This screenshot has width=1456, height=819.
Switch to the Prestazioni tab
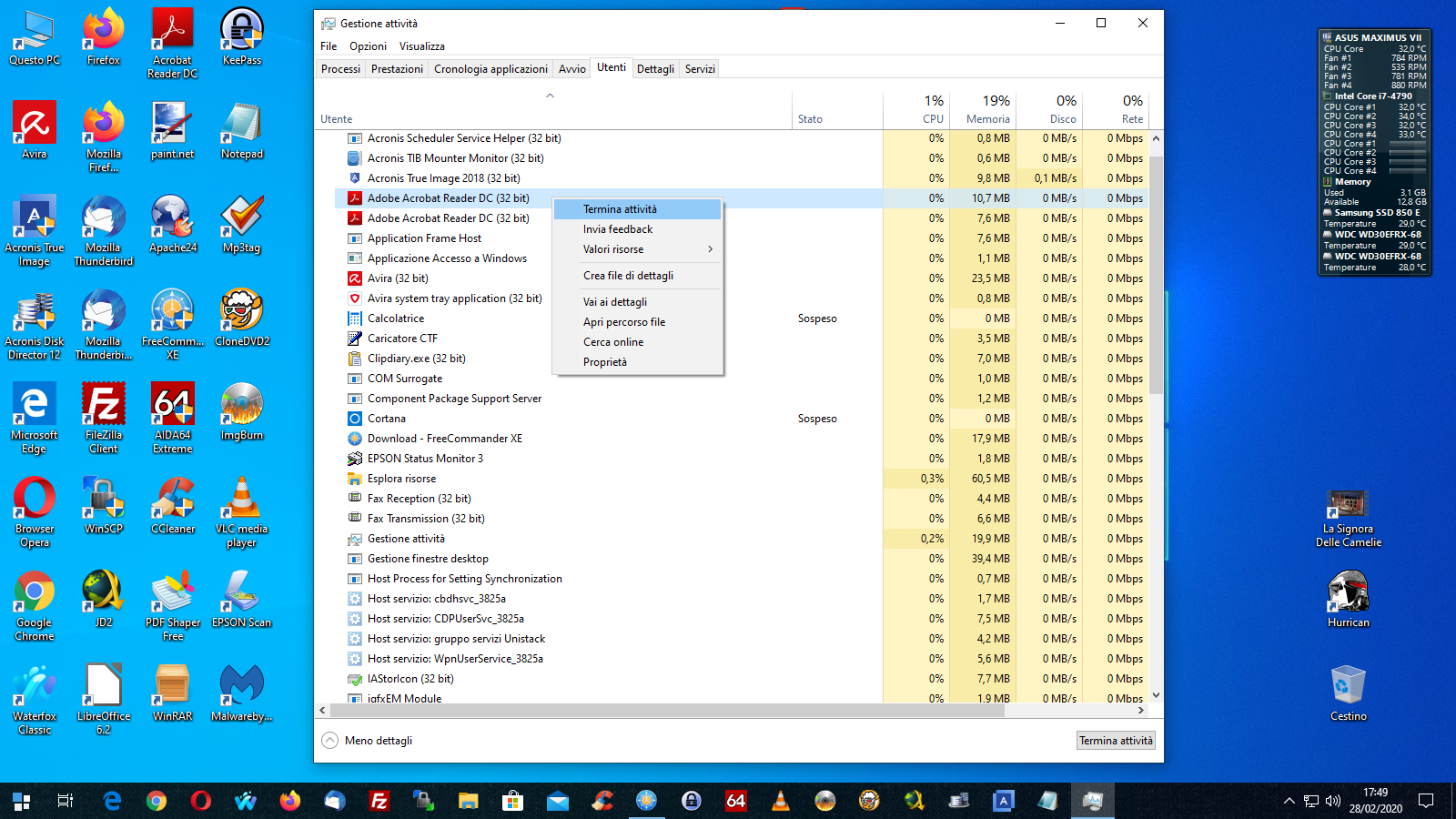coord(397,69)
